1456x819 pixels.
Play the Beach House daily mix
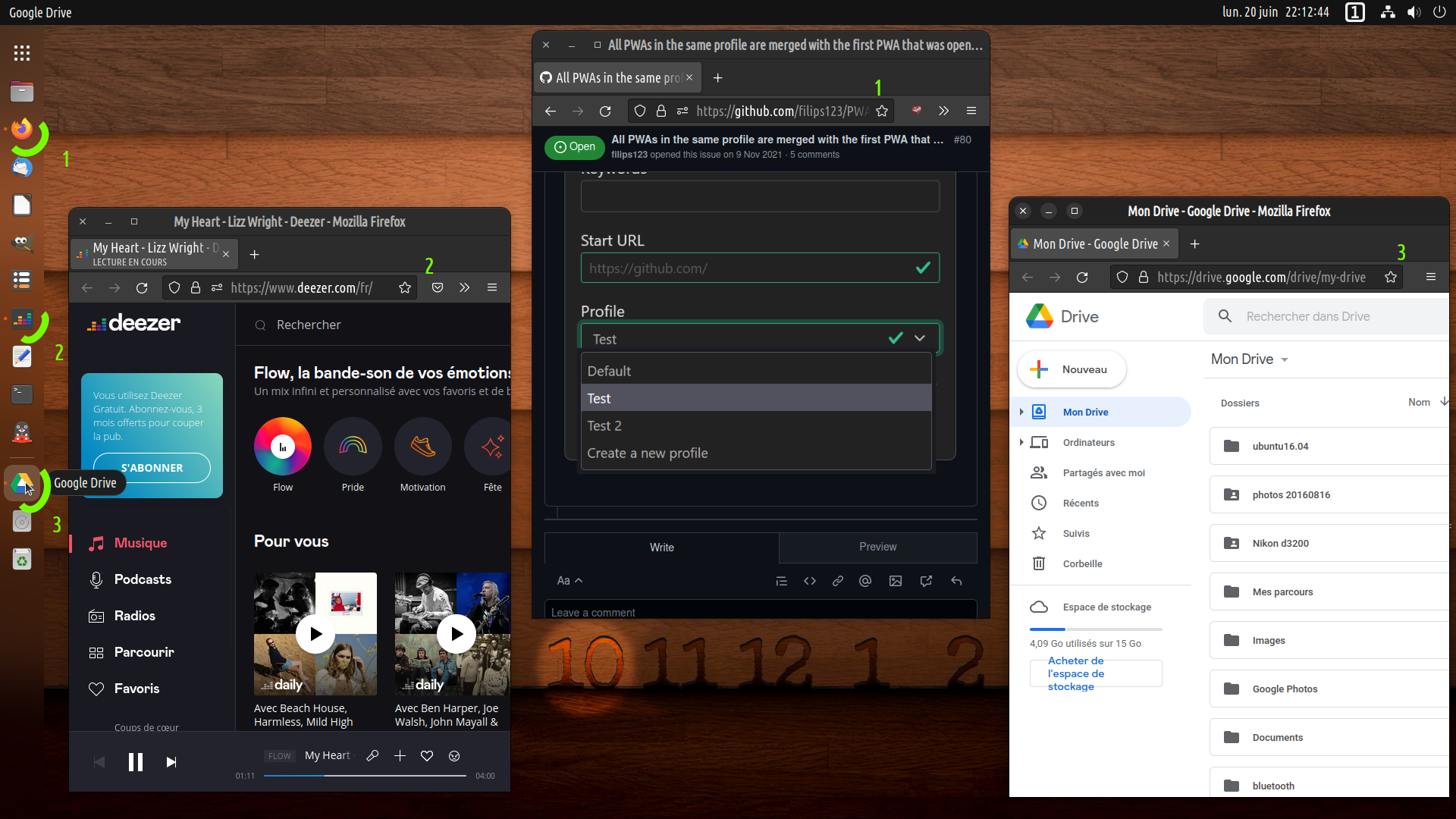[315, 634]
